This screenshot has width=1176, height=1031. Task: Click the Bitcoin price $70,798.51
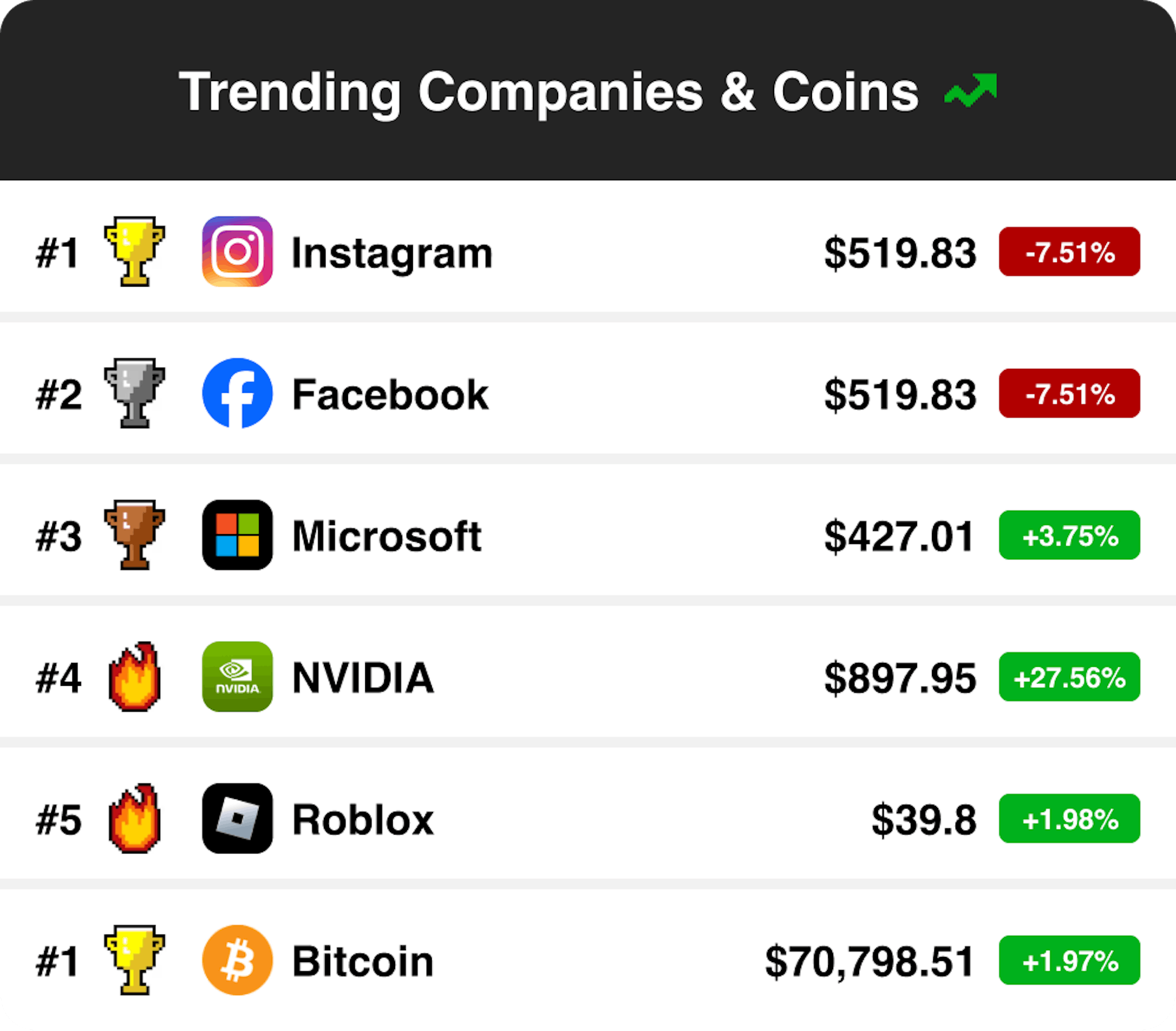pos(869,962)
